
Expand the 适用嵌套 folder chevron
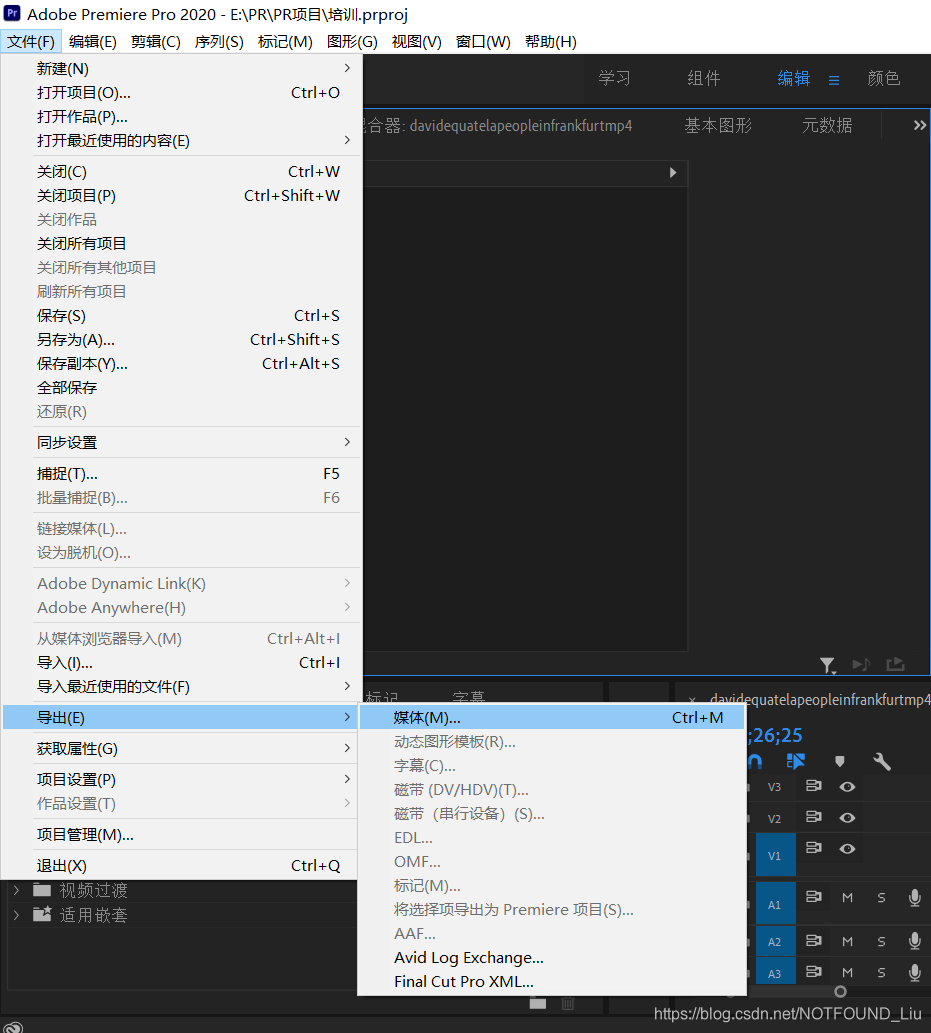[x=16, y=914]
